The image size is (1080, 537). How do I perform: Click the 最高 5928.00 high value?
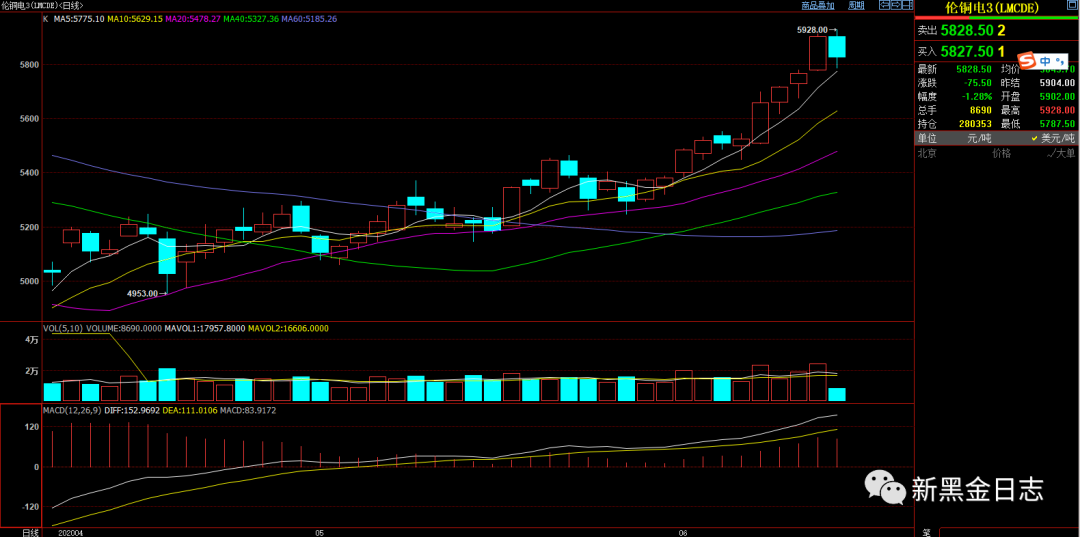(1057, 110)
